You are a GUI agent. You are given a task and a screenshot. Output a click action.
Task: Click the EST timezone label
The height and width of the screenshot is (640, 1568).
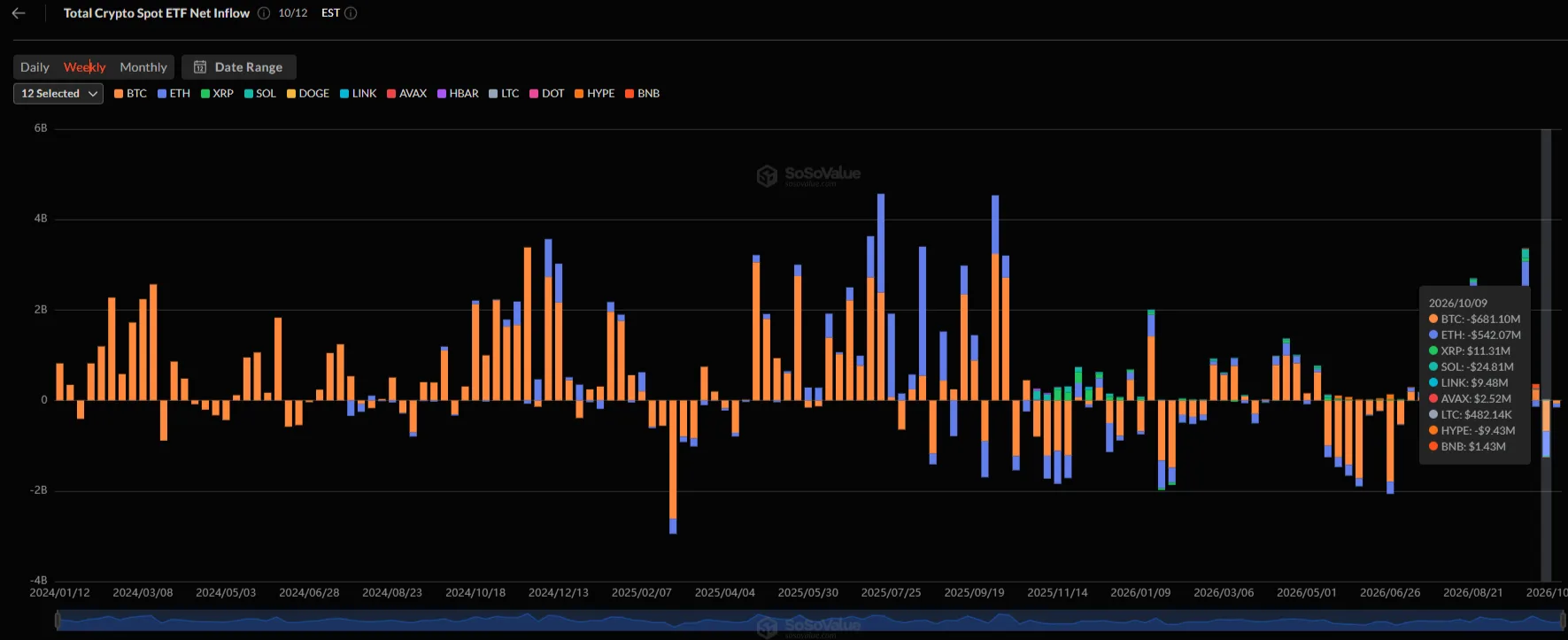[x=330, y=13]
